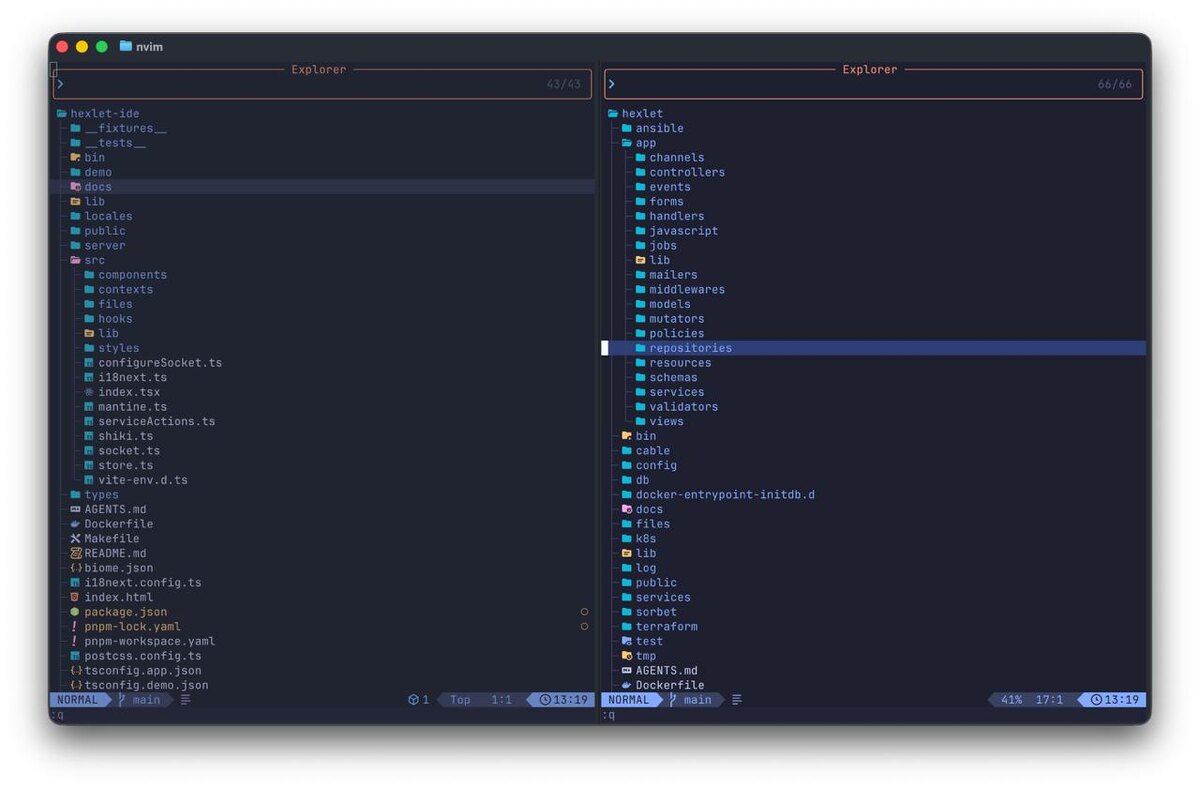This screenshot has height=789, width=1200.
Task: Click the cube icon with count 1
Action: click(413, 700)
